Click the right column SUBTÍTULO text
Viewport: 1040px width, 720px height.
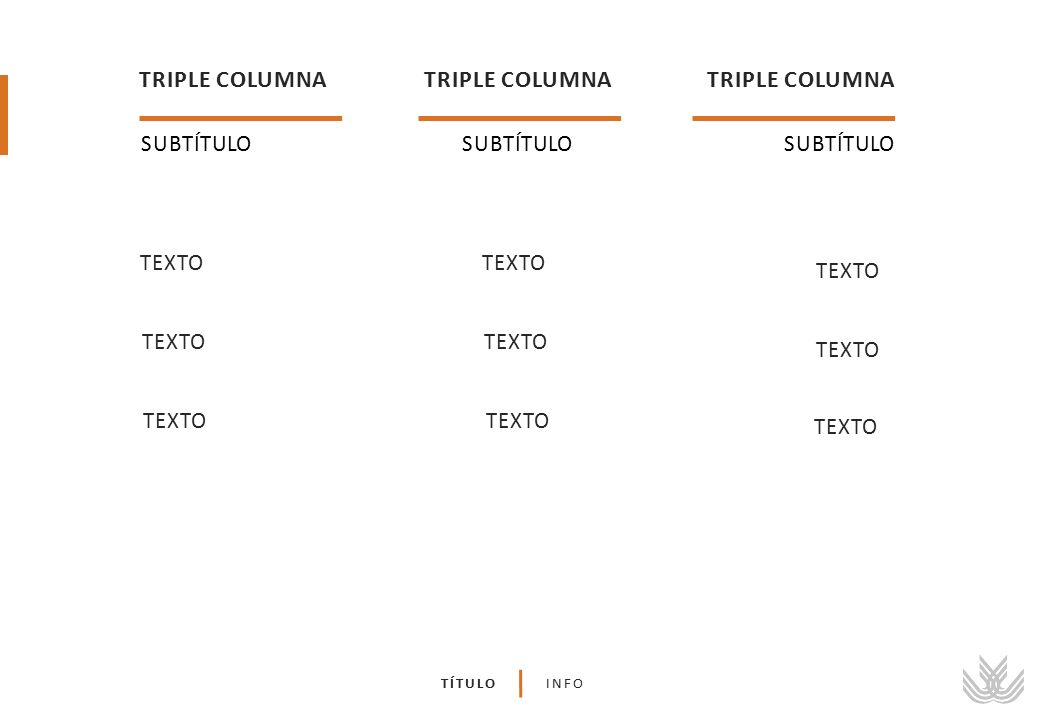838,143
